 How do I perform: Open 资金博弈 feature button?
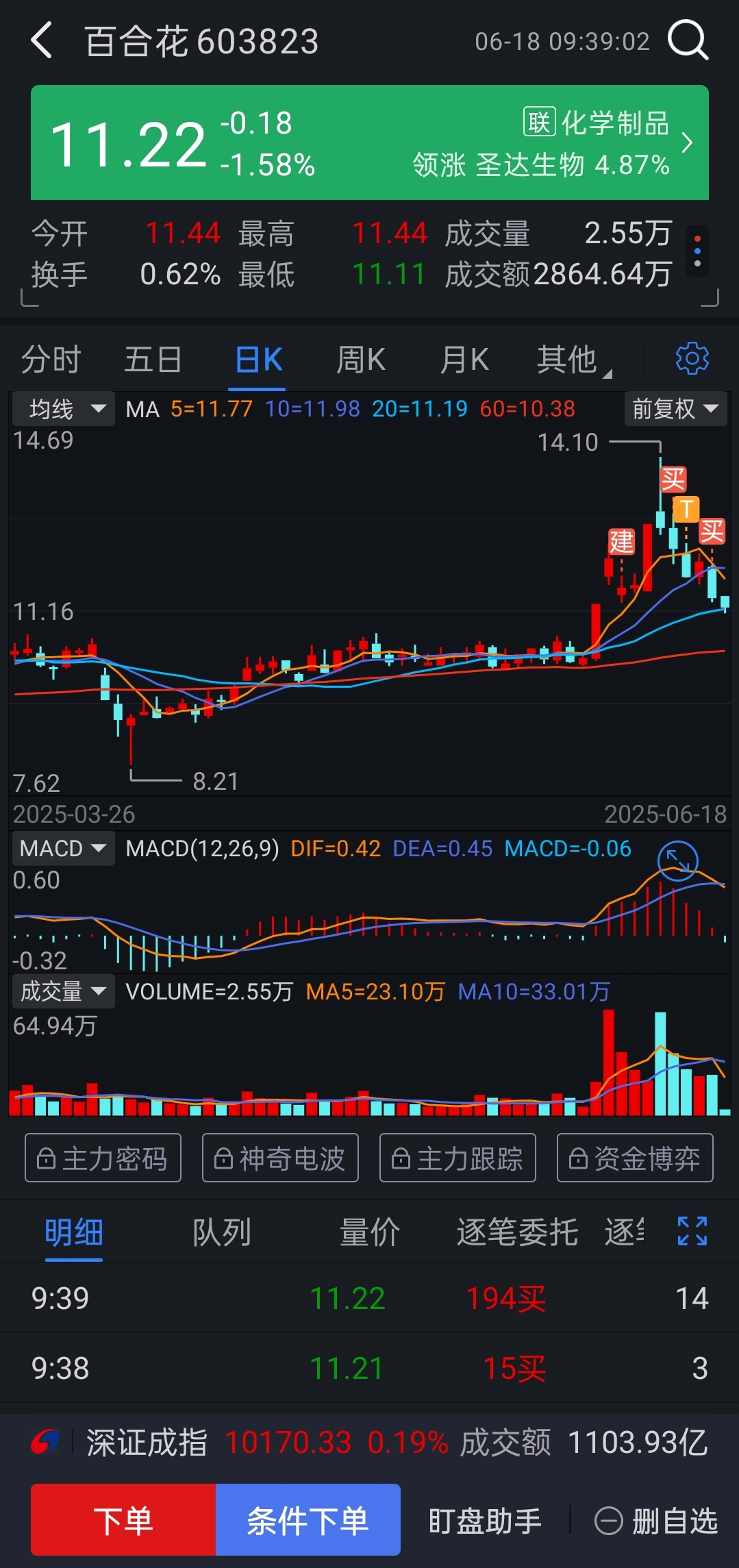pos(635,1158)
